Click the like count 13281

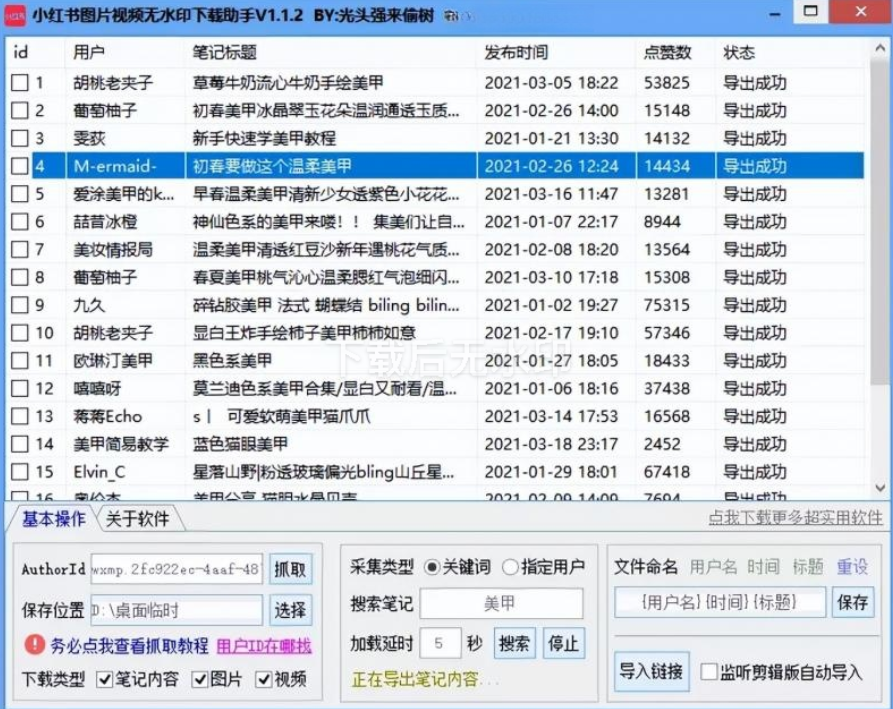click(666, 194)
